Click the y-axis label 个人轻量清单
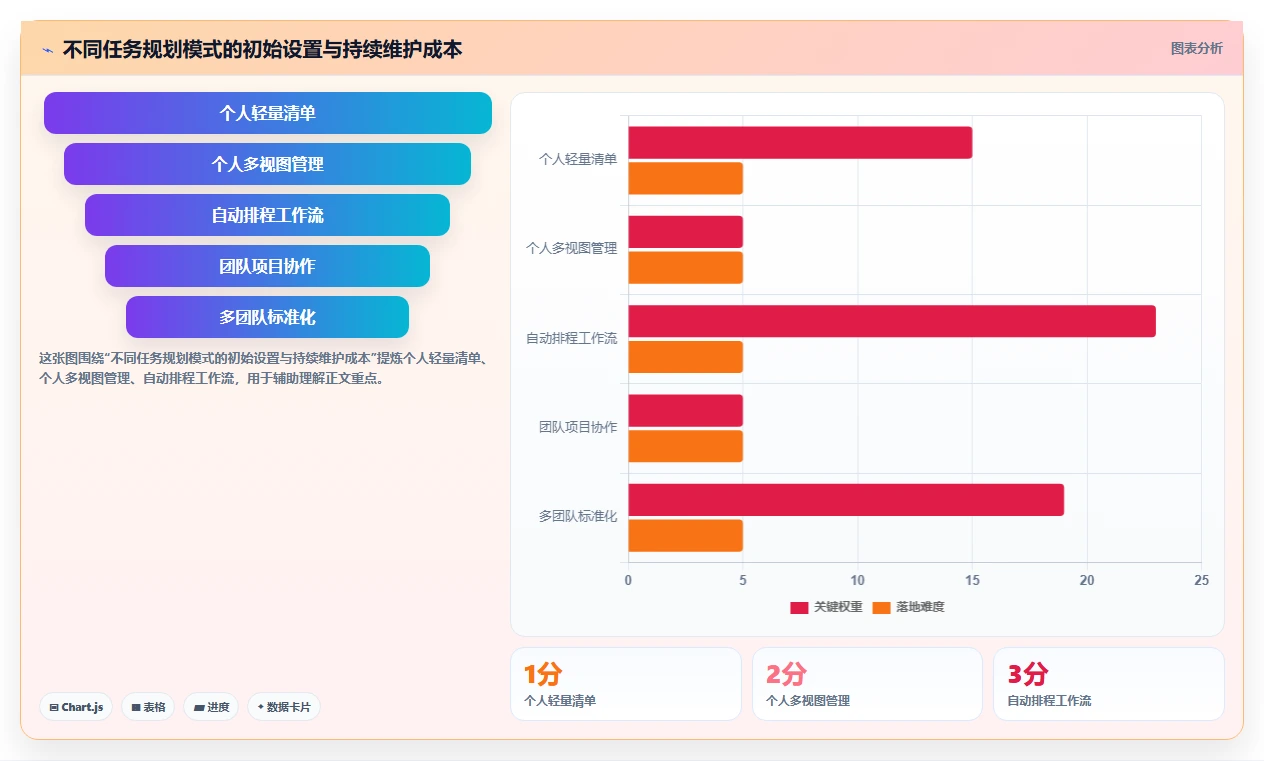Image resolution: width=1264 pixels, height=761 pixels. (x=578, y=159)
